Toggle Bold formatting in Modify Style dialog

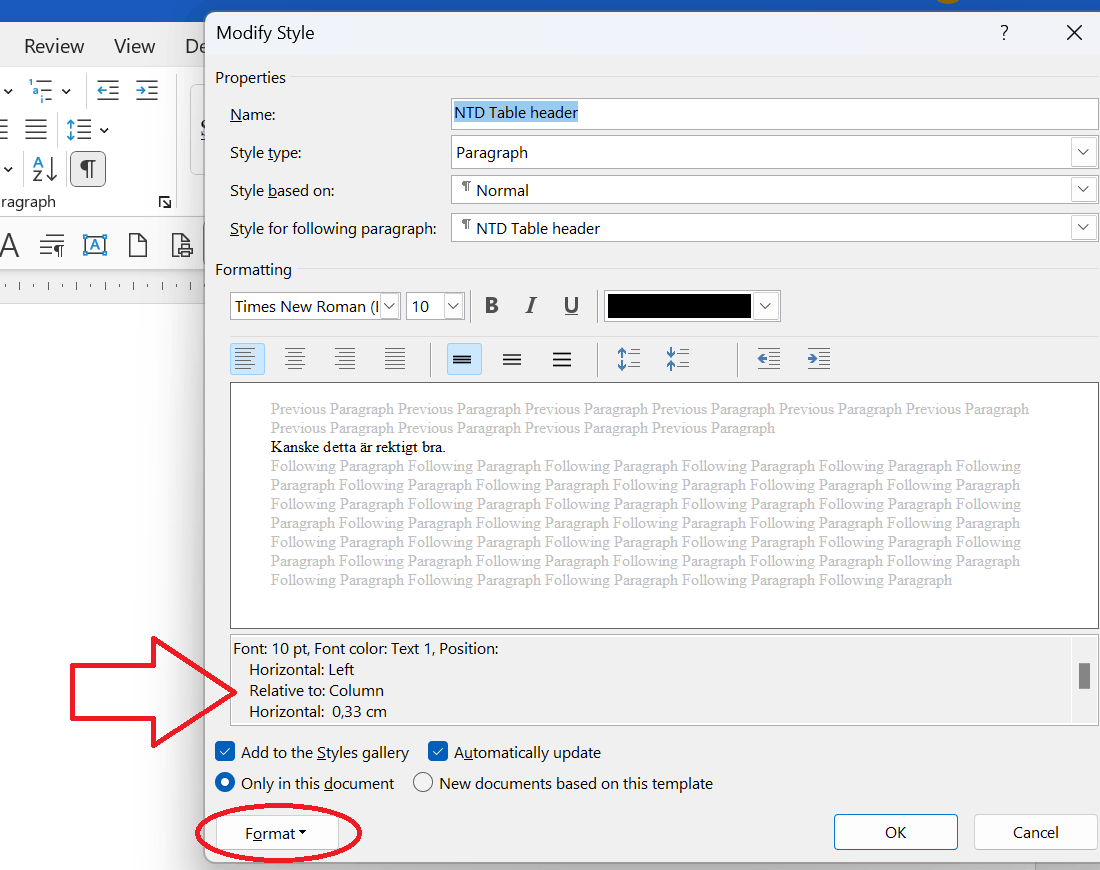click(x=492, y=306)
